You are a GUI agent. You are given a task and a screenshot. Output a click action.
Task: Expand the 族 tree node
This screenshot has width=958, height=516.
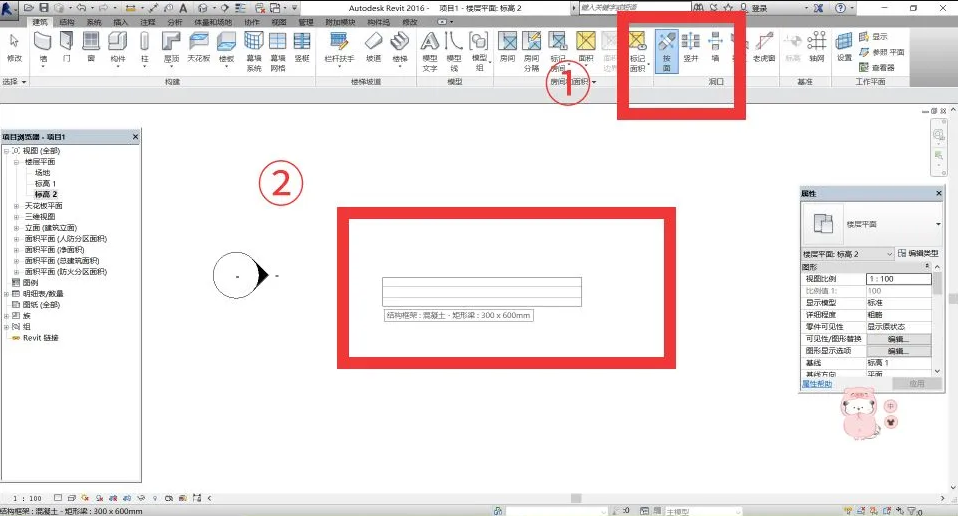6,316
